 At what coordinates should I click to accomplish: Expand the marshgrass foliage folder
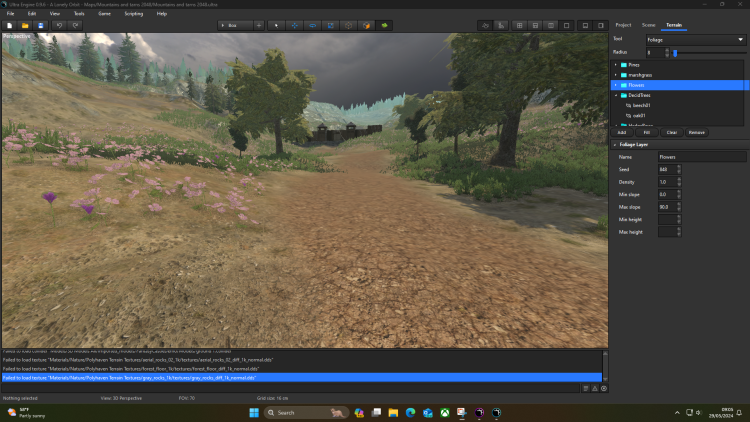click(x=616, y=75)
